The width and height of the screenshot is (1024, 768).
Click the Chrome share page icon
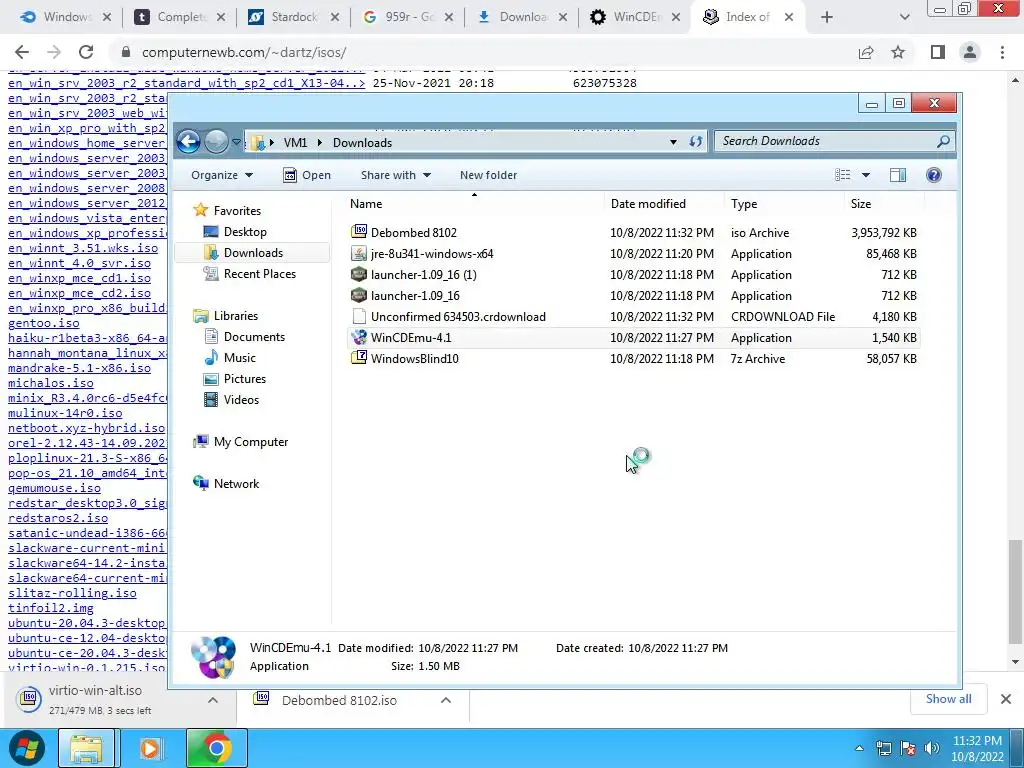coord(866,52)
